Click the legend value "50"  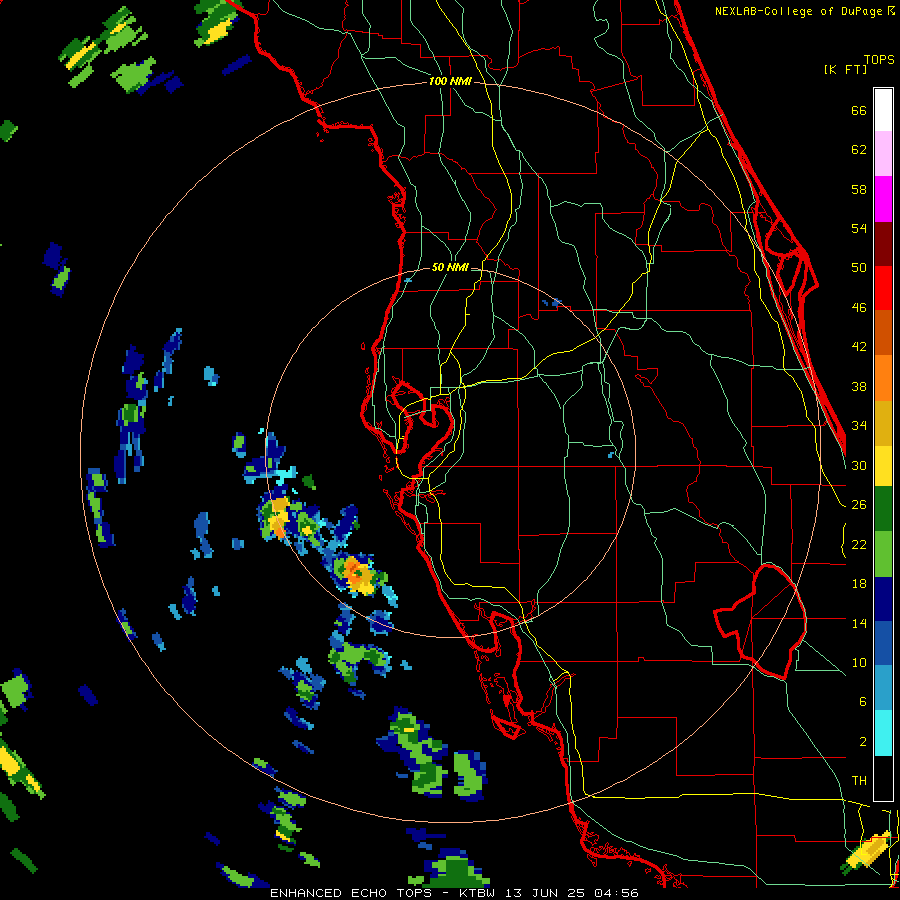(x=859, y=268)
